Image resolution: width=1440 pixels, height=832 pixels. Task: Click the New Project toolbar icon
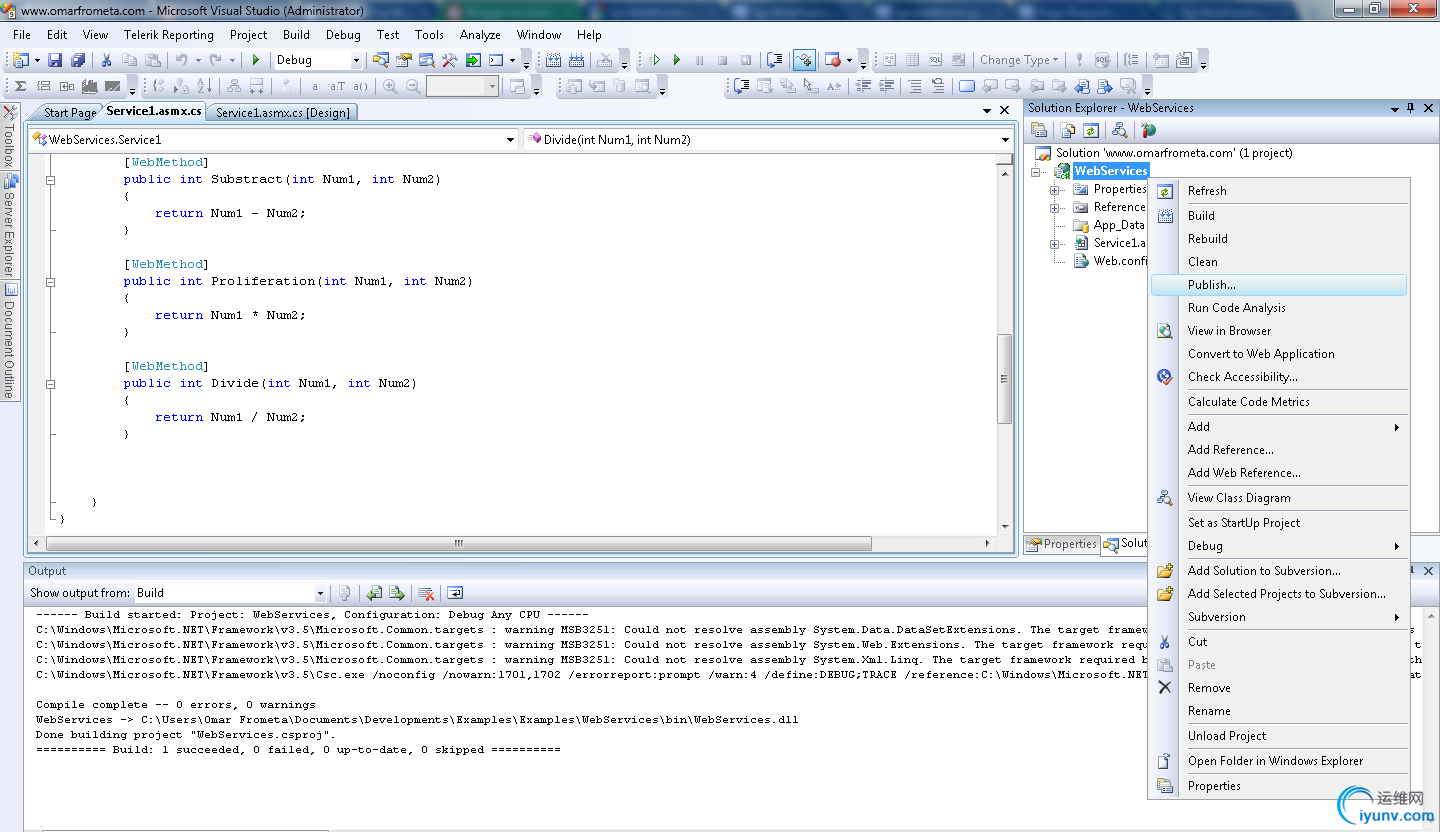coord(20,60)
